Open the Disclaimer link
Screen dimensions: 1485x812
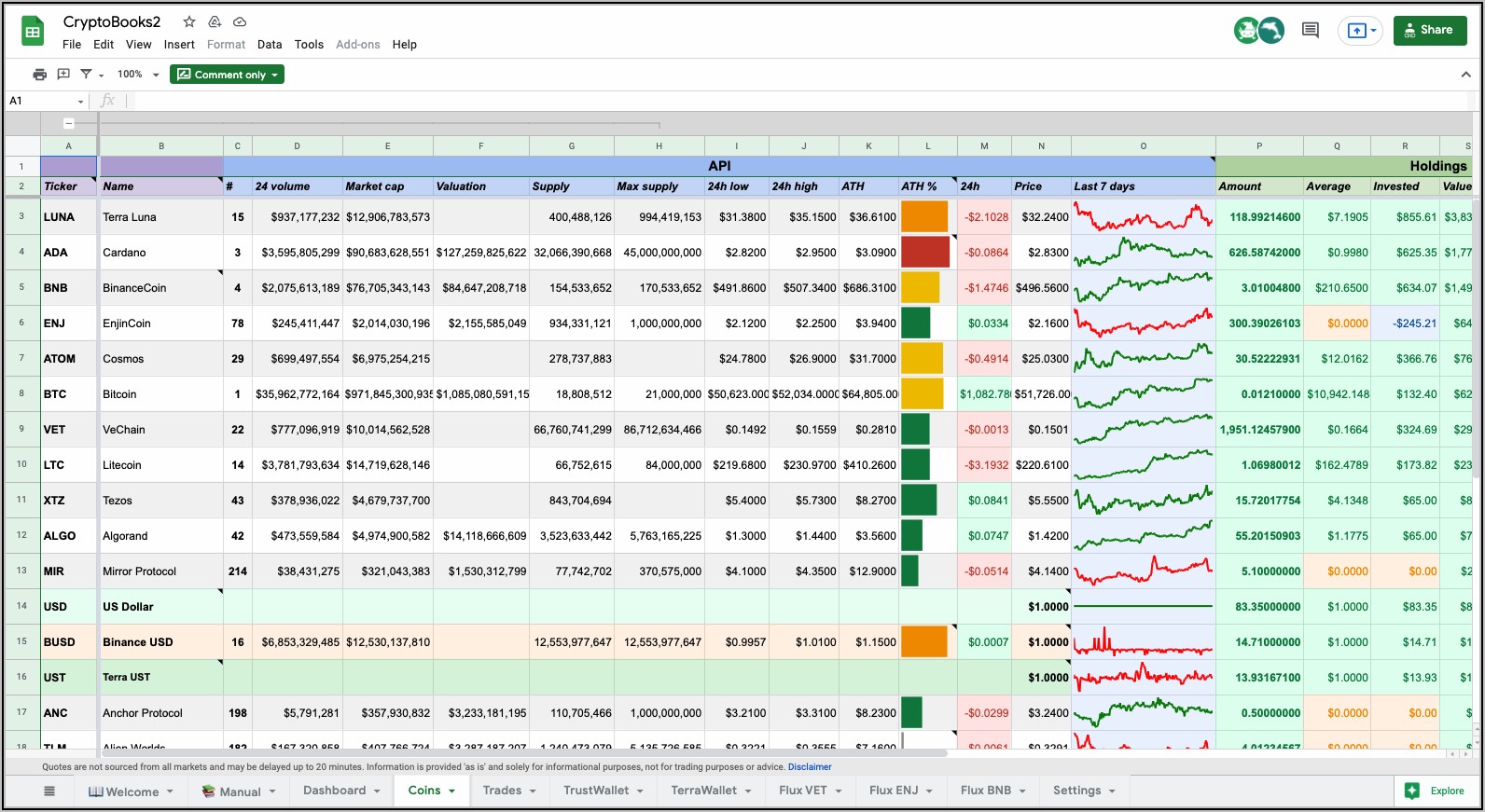click(809, 767)
